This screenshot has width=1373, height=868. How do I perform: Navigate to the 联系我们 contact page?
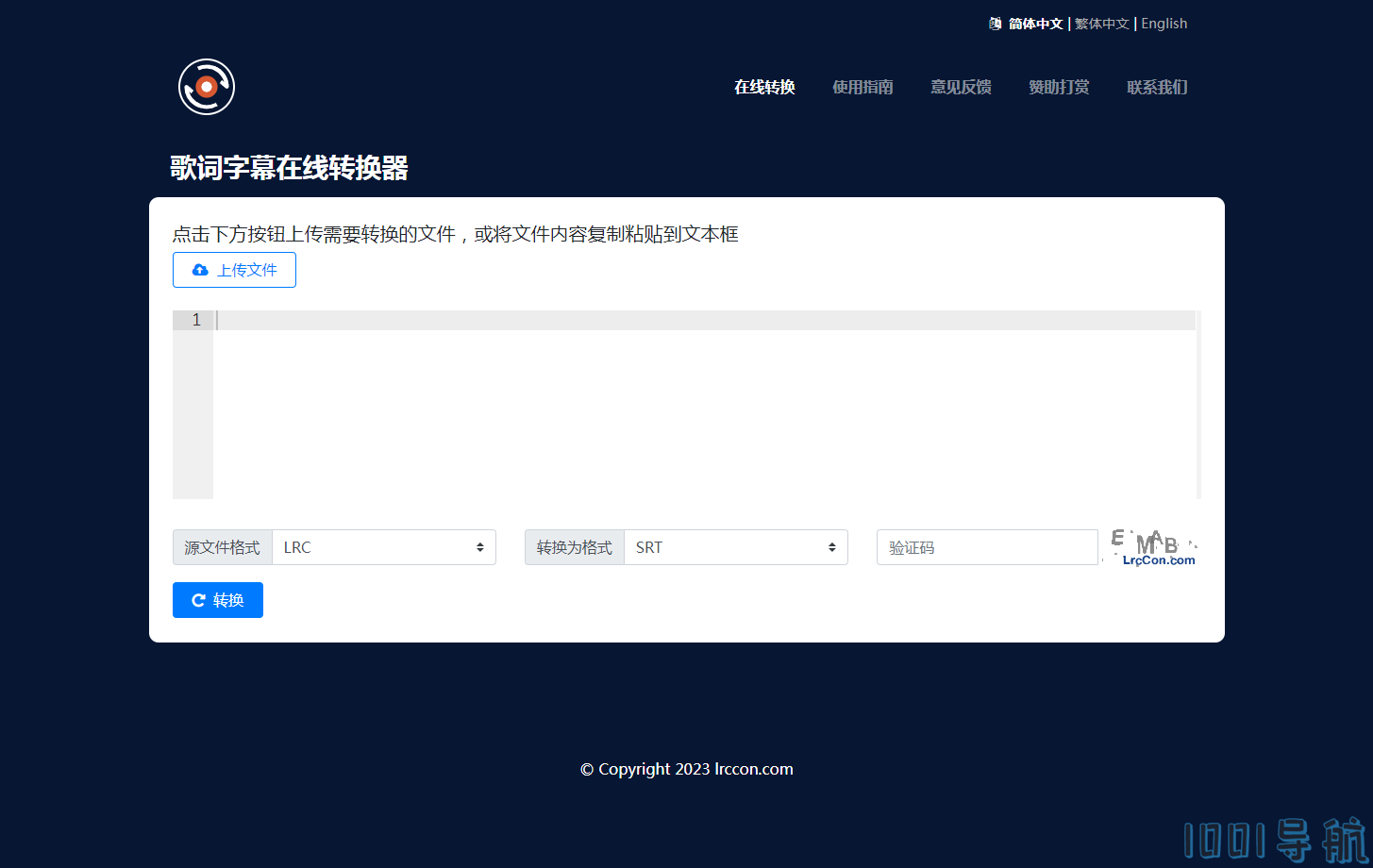(x=1157, y=87)
